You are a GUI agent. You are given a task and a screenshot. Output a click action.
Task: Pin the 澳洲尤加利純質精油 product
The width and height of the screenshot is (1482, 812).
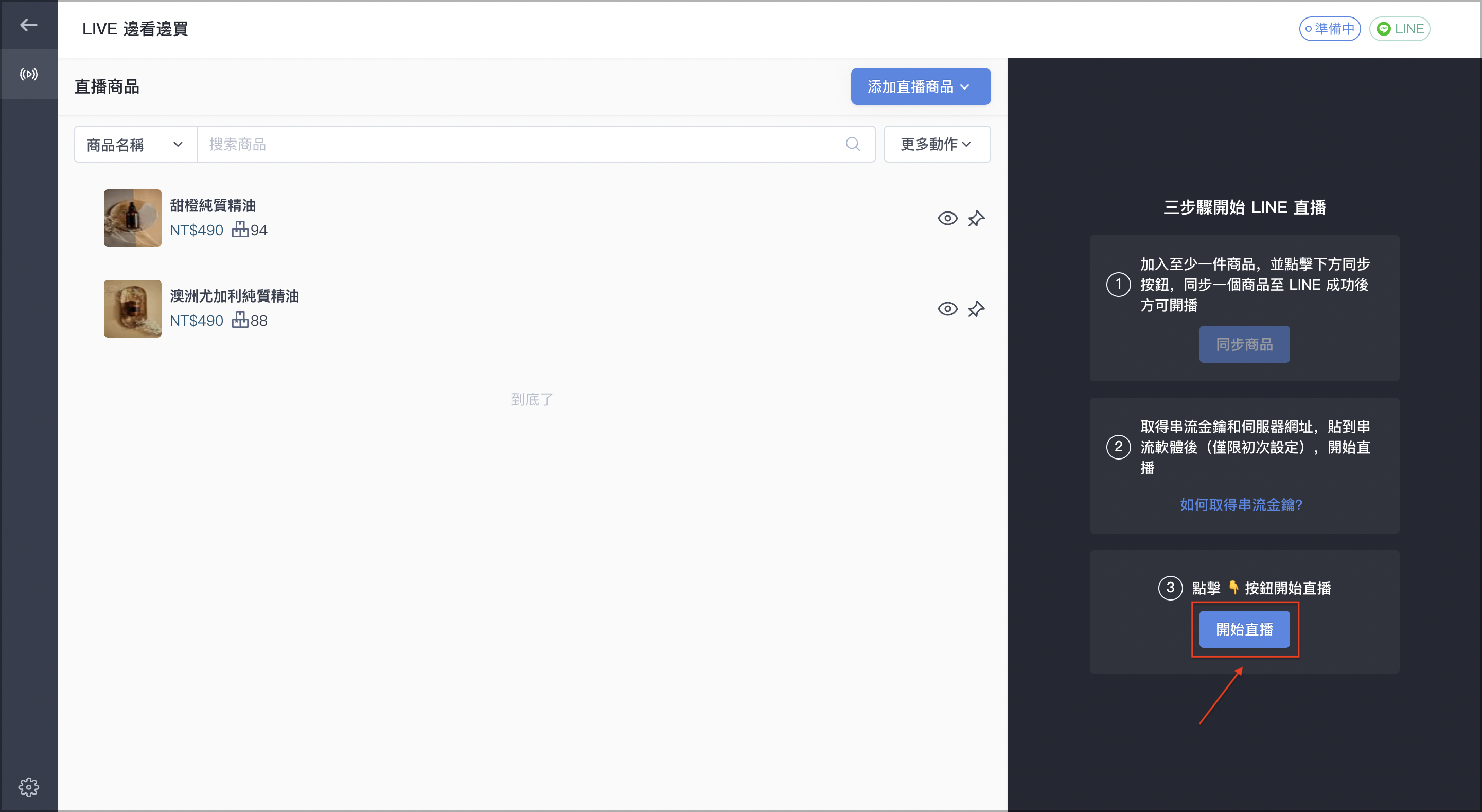click(x=976, y=309)
